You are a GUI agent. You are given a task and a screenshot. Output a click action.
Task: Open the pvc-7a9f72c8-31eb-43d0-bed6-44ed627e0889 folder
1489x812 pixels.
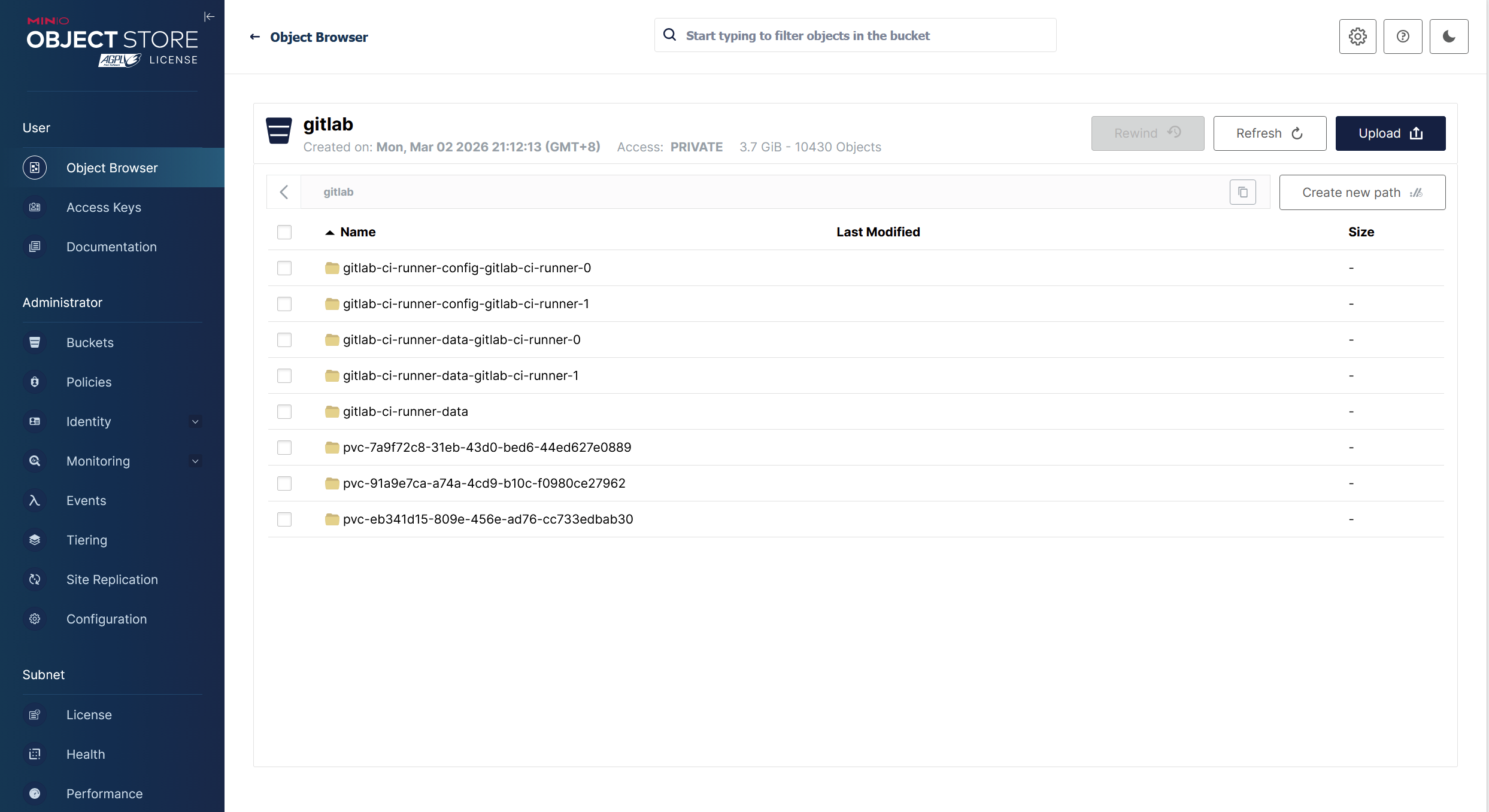click(x=487, y=448)
